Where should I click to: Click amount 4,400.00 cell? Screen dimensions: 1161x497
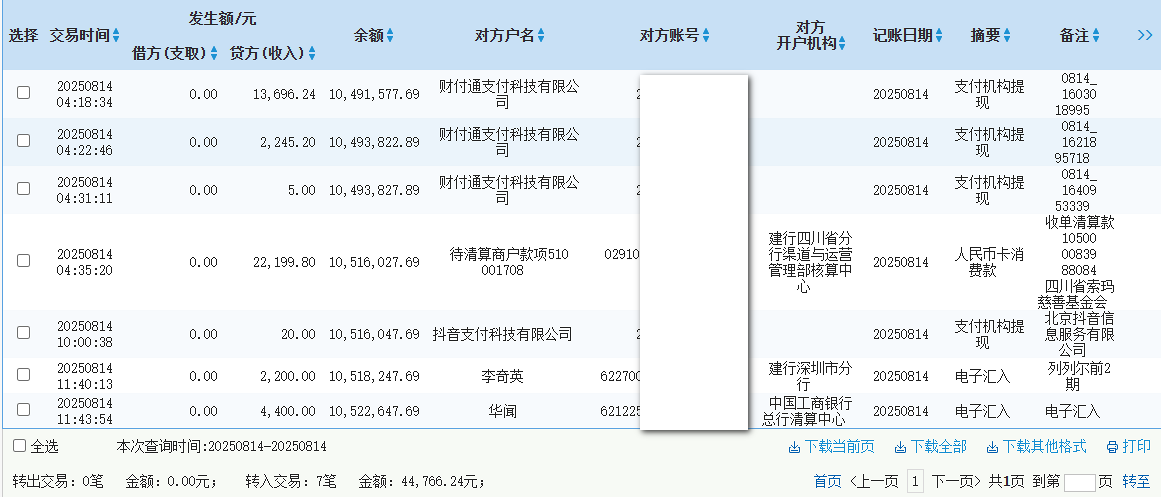tap(288, 411)
